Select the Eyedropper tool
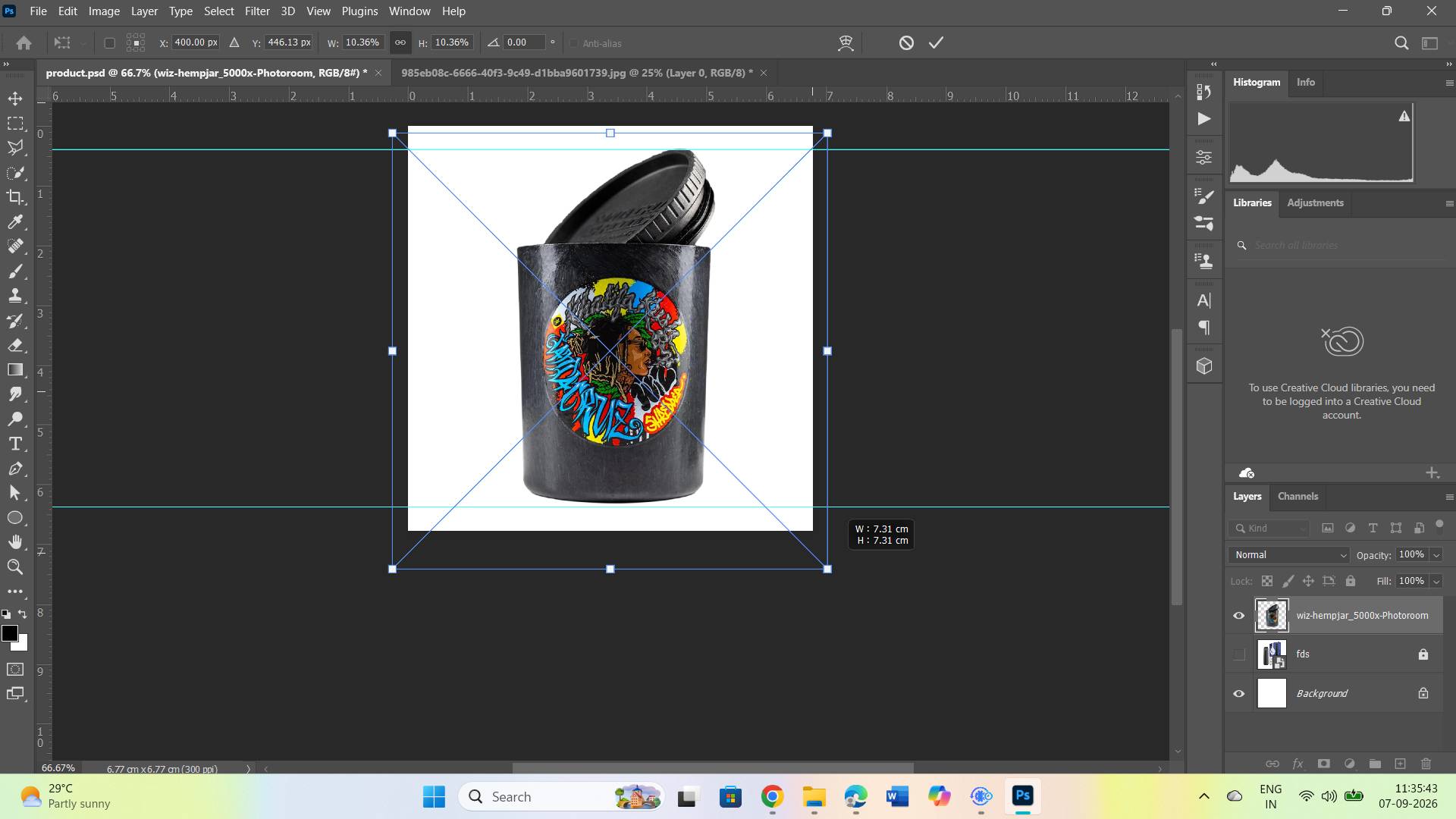 pos(15,222)
